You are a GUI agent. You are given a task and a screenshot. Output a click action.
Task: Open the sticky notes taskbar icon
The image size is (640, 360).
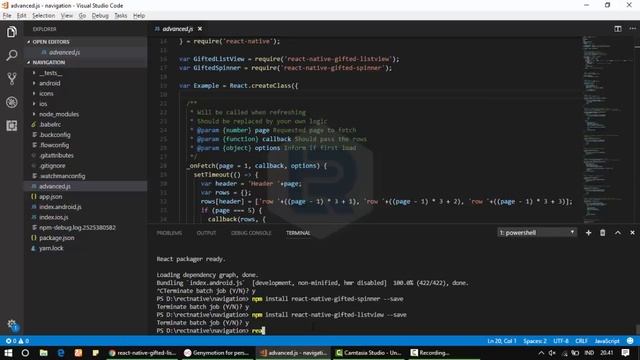pyautogui.click(x=96, y=353)
